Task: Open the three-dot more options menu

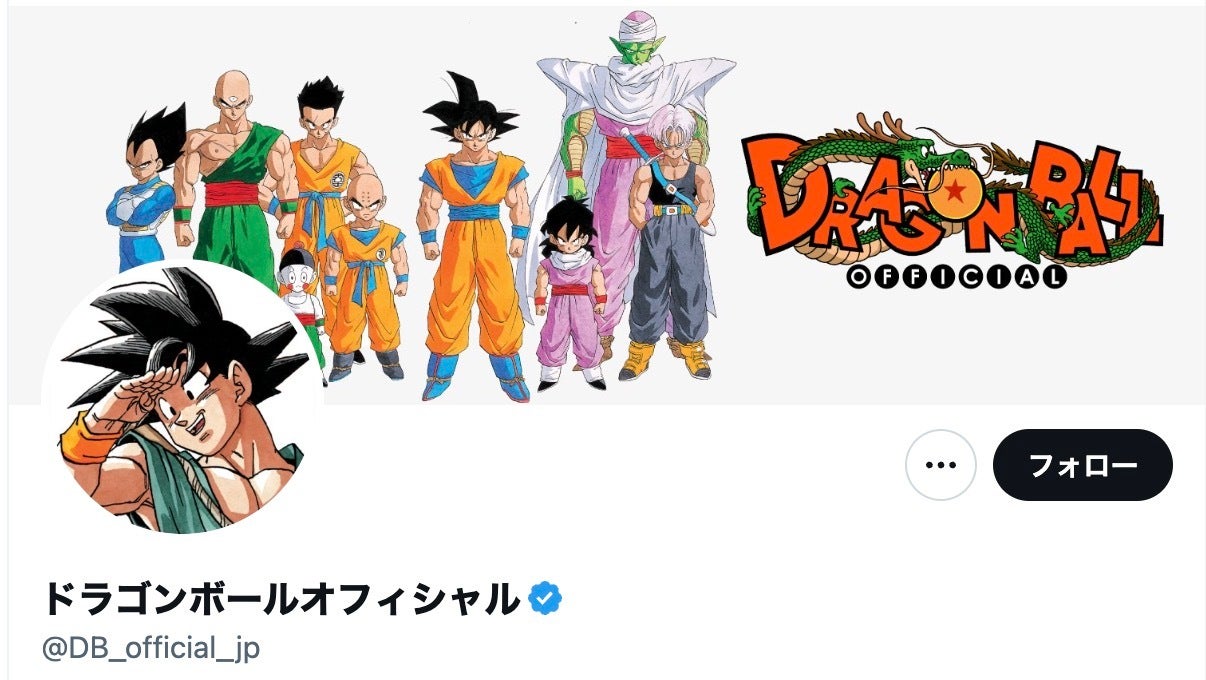Action: tap(941, 465)
